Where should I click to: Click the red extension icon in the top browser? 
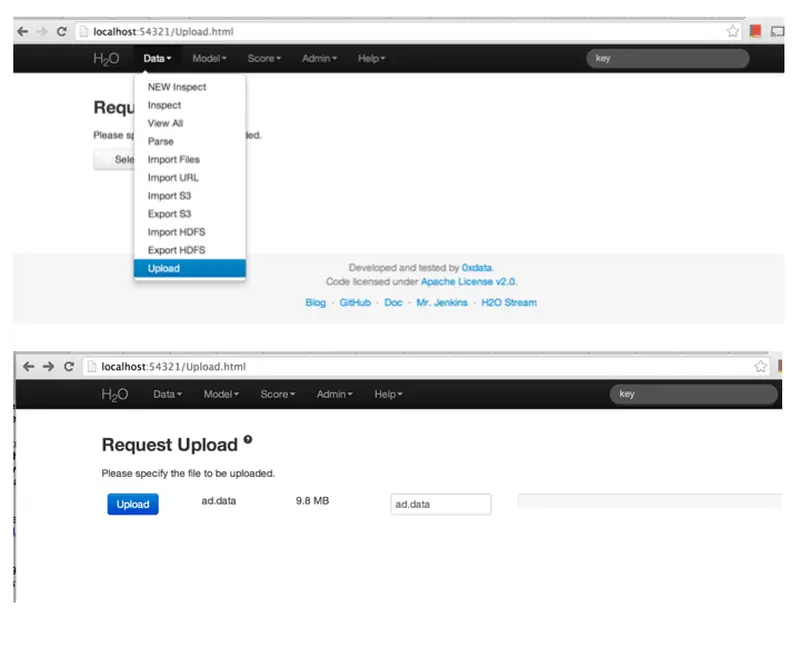point(756,32)
